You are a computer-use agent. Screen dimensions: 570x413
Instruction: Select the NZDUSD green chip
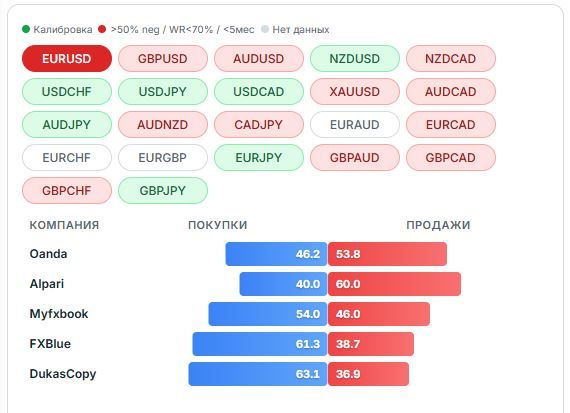tap(354, 59)
